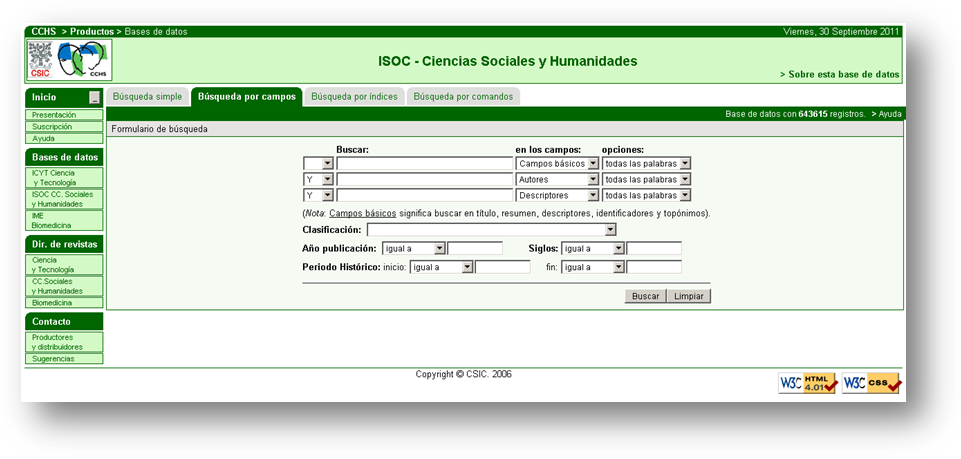Click search text field in Descriptores row
Viewport: 961px width, 459px height.
pyautogui.click(x=425, y=195)
